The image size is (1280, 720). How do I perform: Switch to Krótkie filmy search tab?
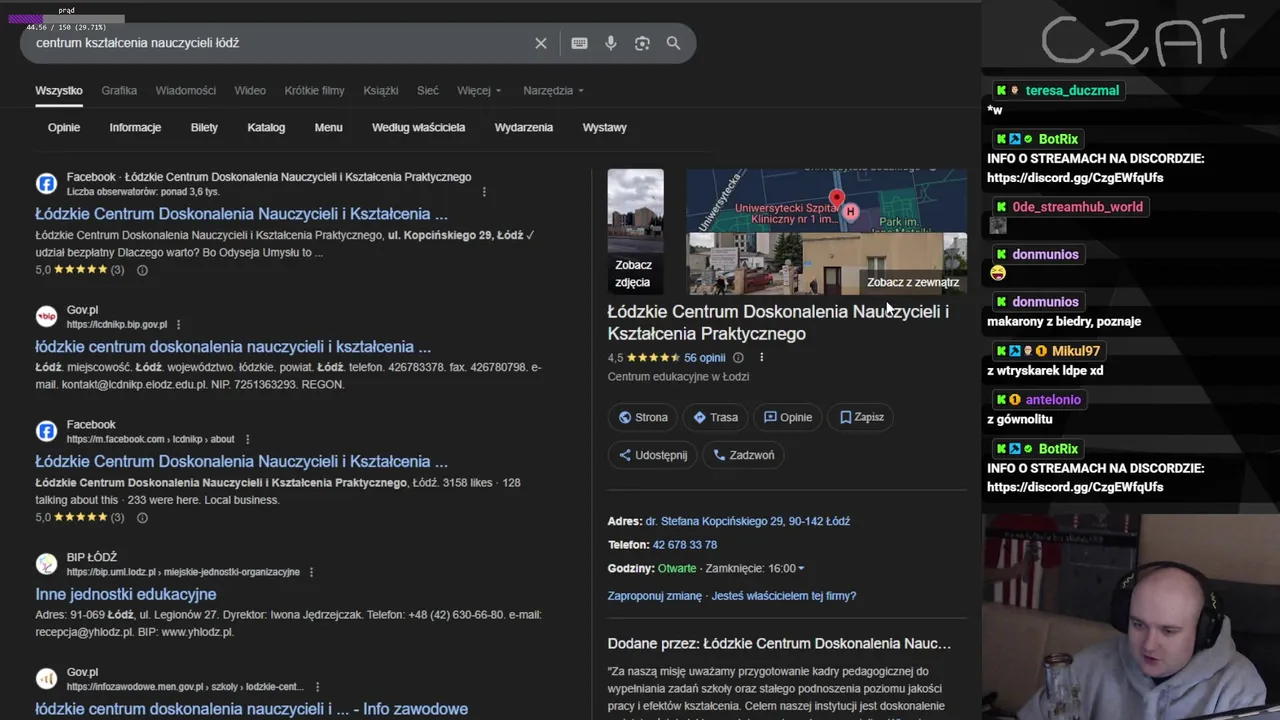314,90
